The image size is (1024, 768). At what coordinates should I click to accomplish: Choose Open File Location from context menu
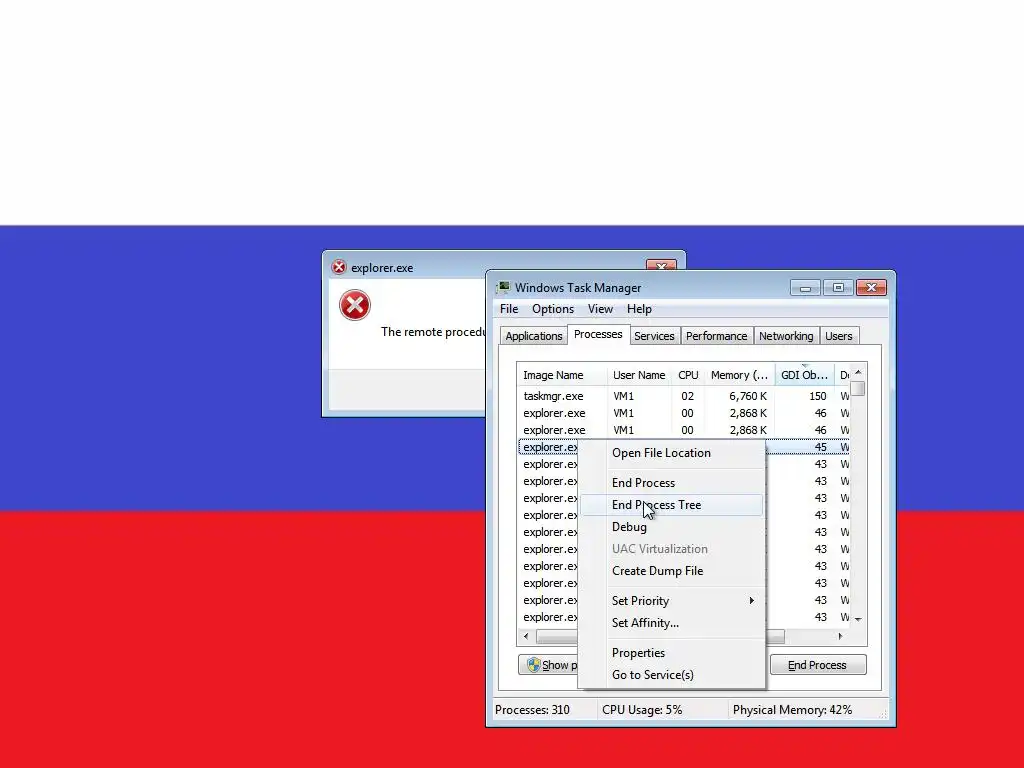coord(671,453)
